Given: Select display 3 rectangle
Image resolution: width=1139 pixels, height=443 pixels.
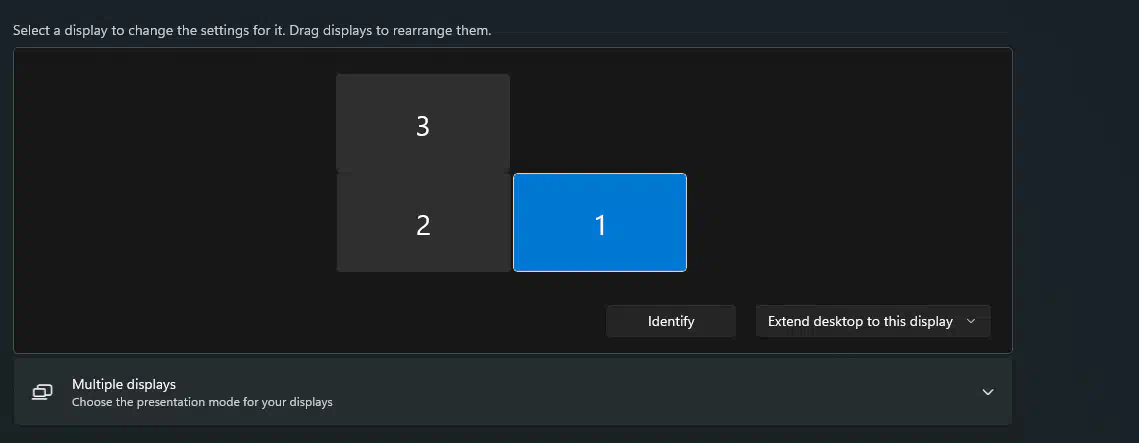Looking at the screenshot, I should (423, 123).
